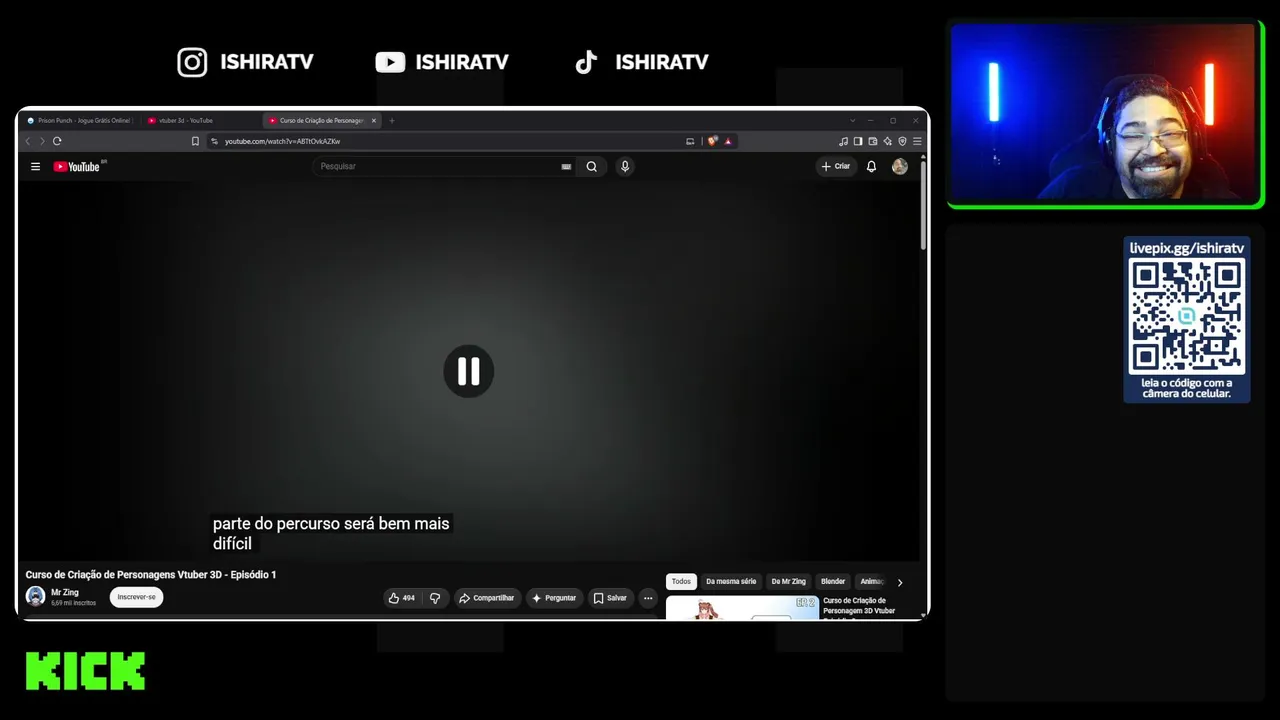Open the browser main menu
The height and width of the screenshot is (720, 1280).
[x=917, y=141]
